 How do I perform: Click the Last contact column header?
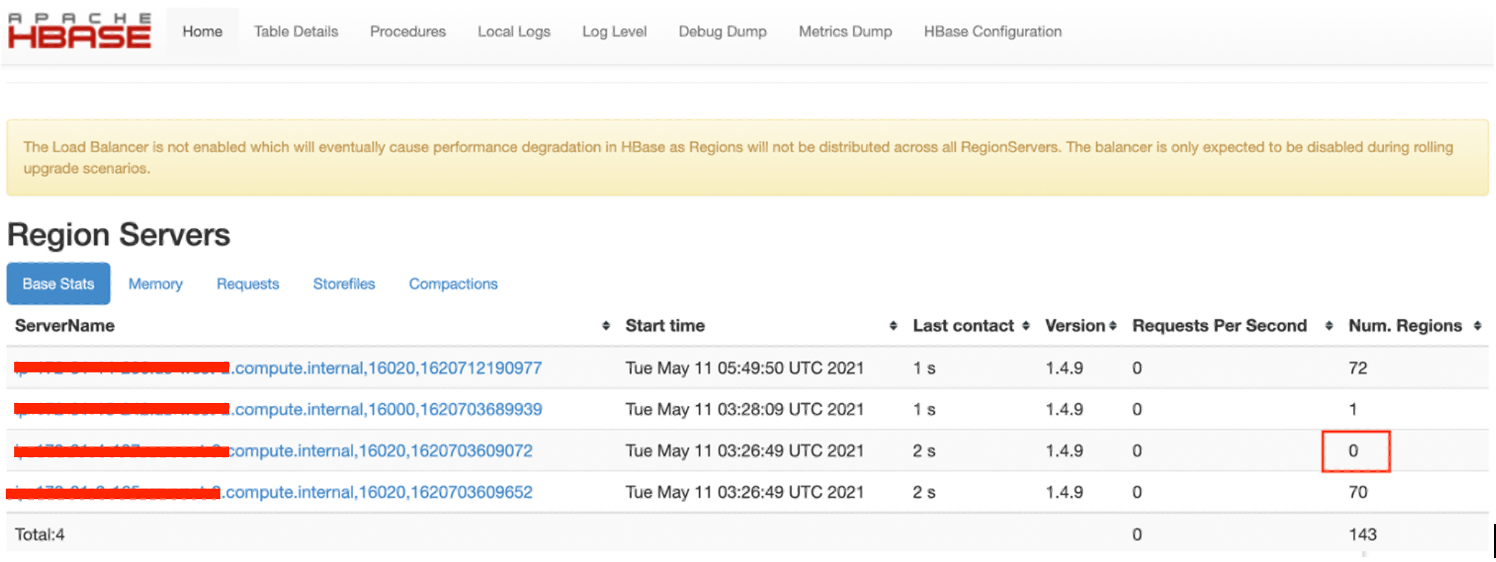tap(964, 326)
